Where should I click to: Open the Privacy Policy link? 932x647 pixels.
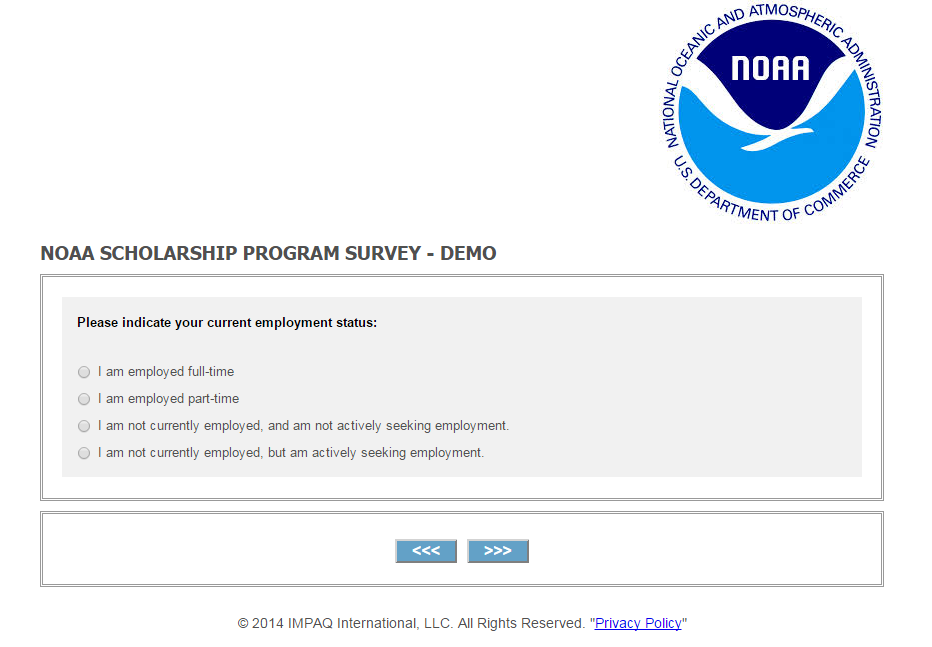pyautogui.click(x=638, y=623)
